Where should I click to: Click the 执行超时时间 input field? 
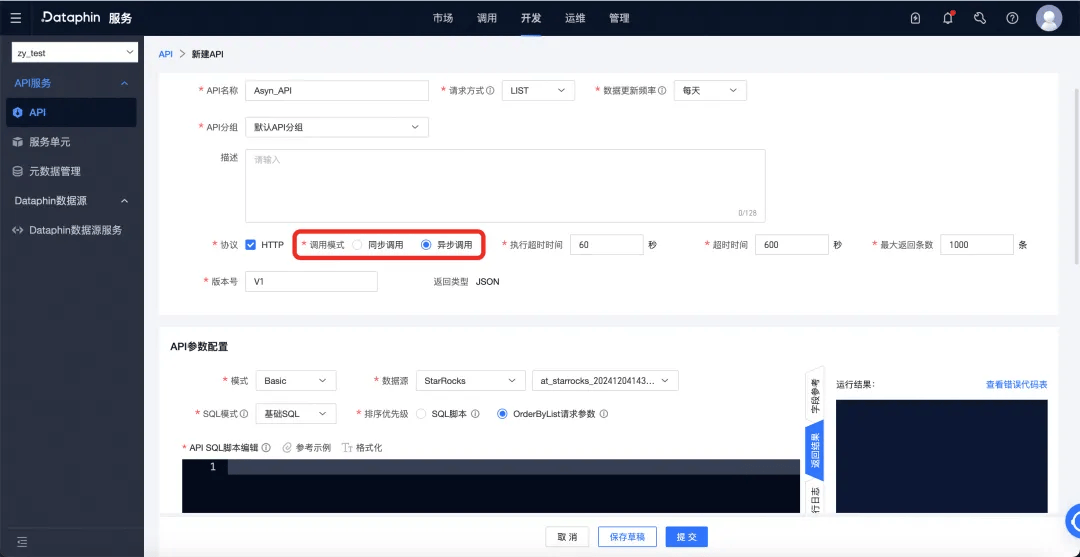click(607, 244)
